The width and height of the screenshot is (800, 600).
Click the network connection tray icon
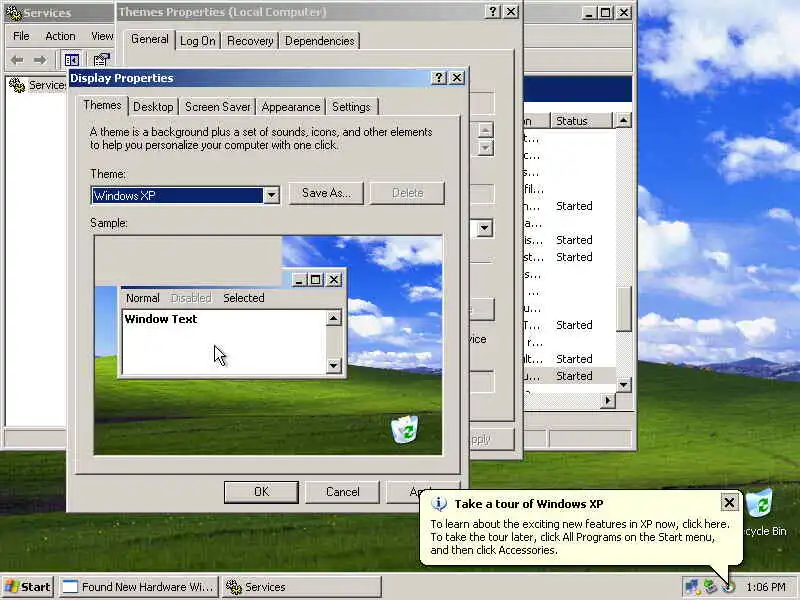(x=692, y=587)
